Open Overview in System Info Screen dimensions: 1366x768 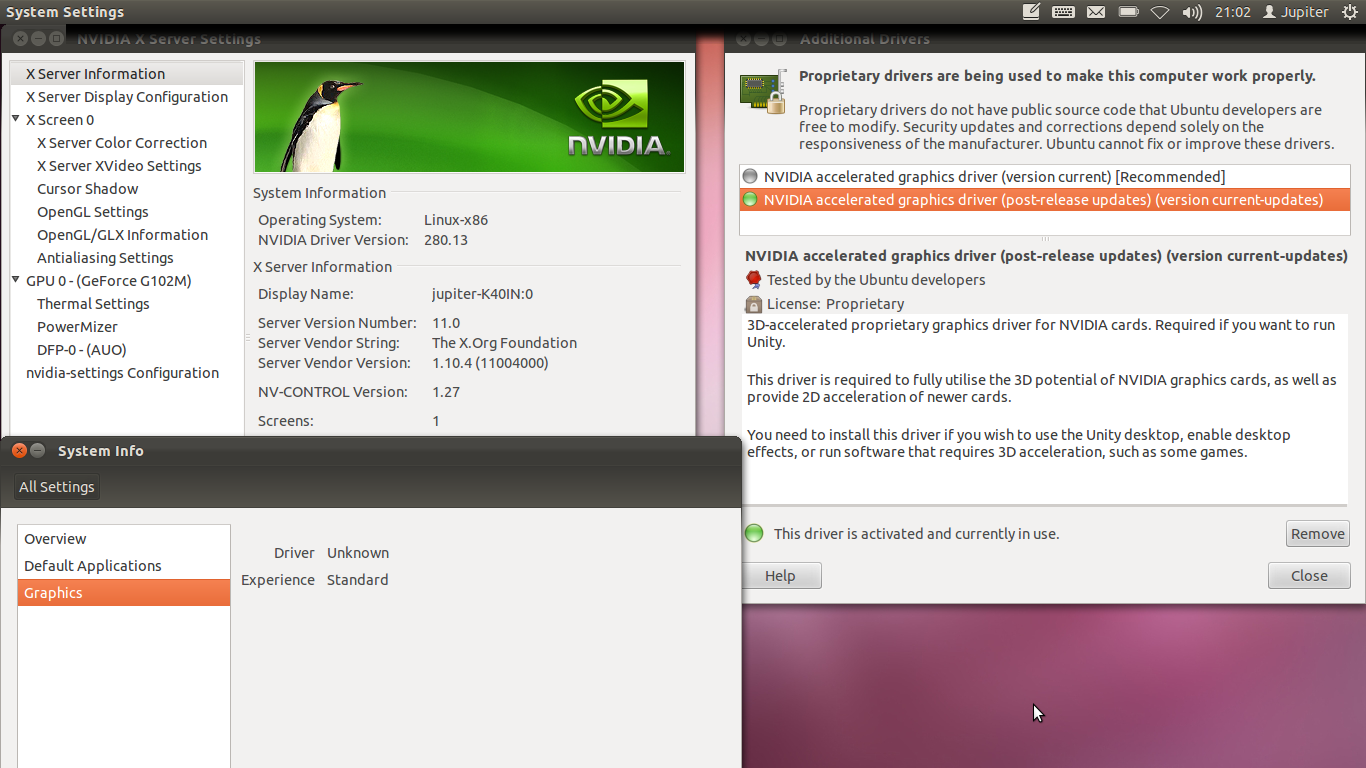click(x=124, y=539)
